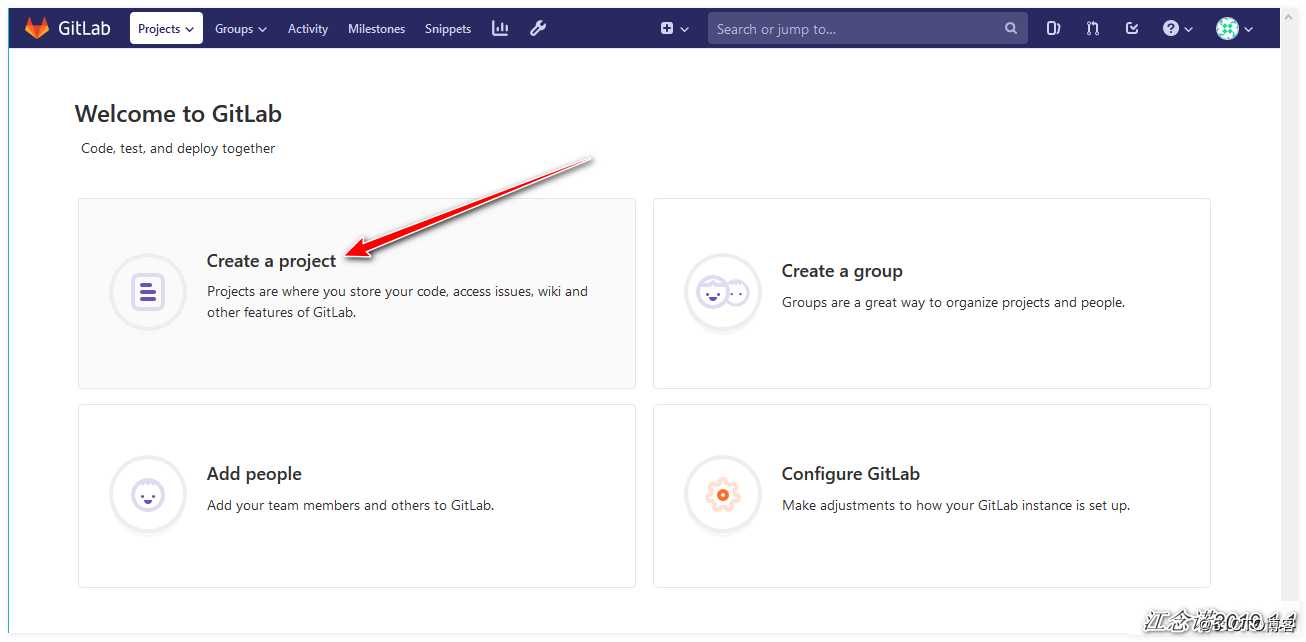Click 'Make adjustments to how your GitLab' text

coord(956,505)
